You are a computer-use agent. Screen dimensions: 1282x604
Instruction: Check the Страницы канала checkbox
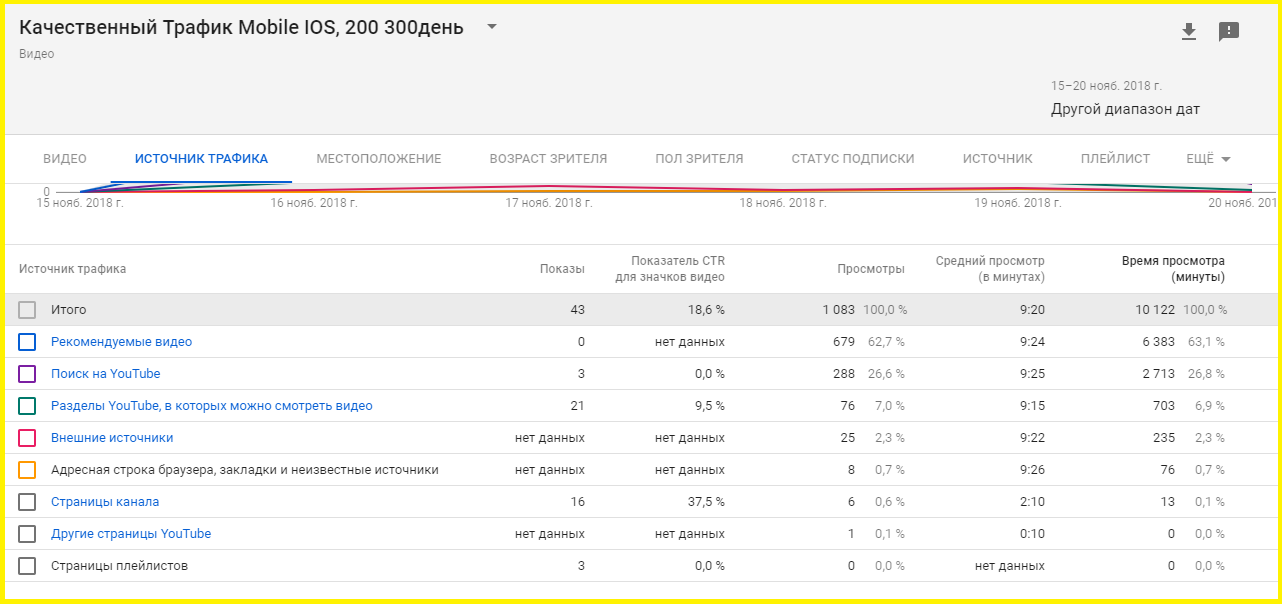tap(27, 502)
